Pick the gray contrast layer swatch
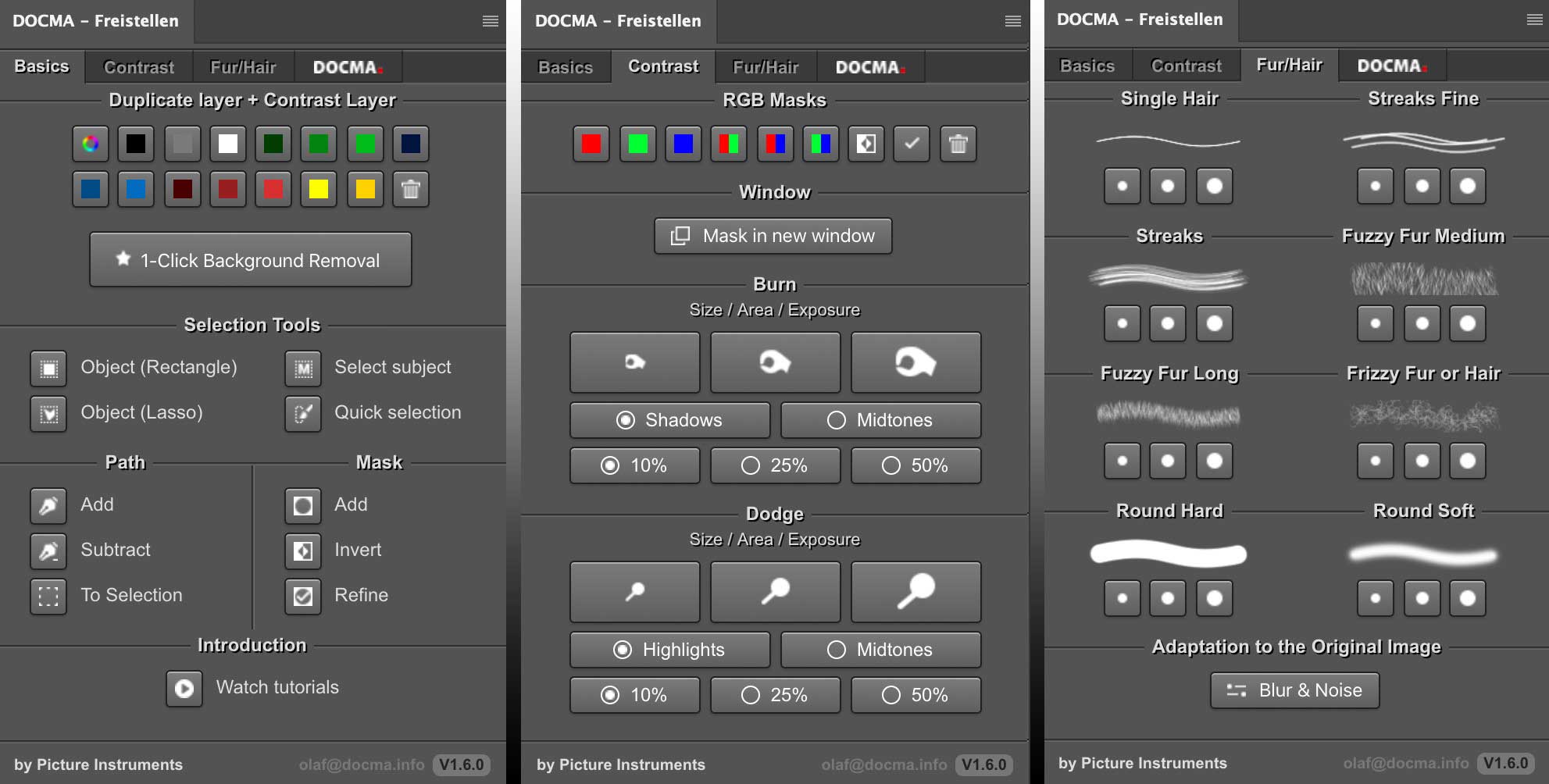 (183, 144)
